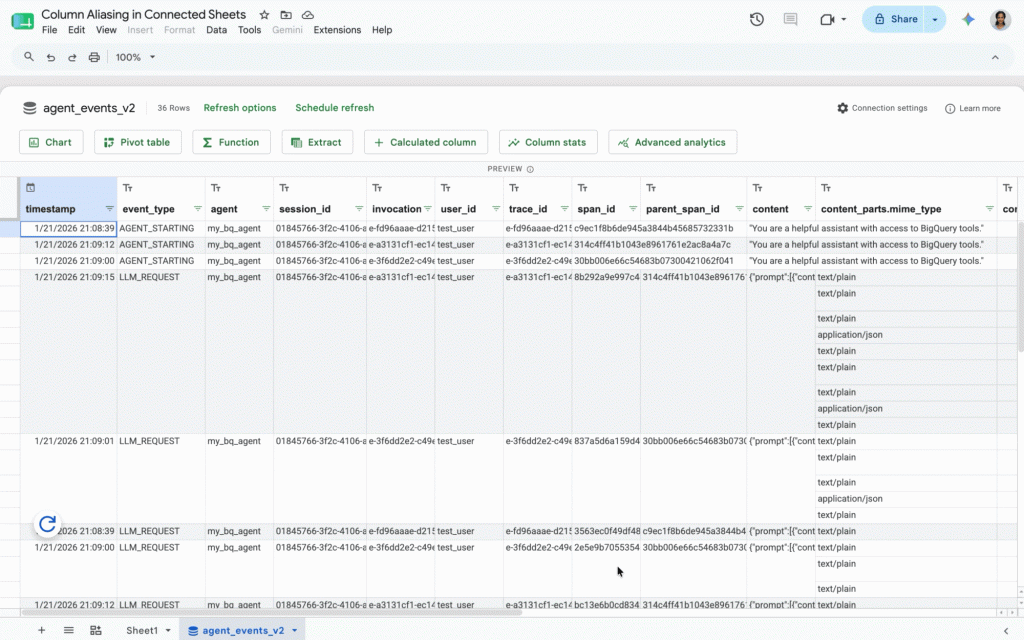The width and height of the screenshot is (1024, 640).
Task: Click the refresh circular arrow button
Action: 47,524
